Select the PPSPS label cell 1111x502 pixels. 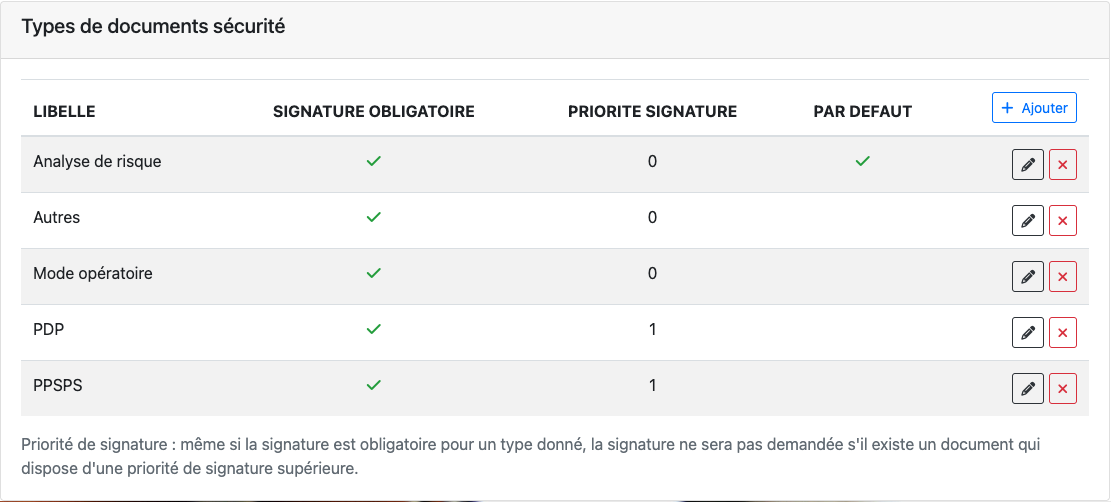[x=58, y=385]
